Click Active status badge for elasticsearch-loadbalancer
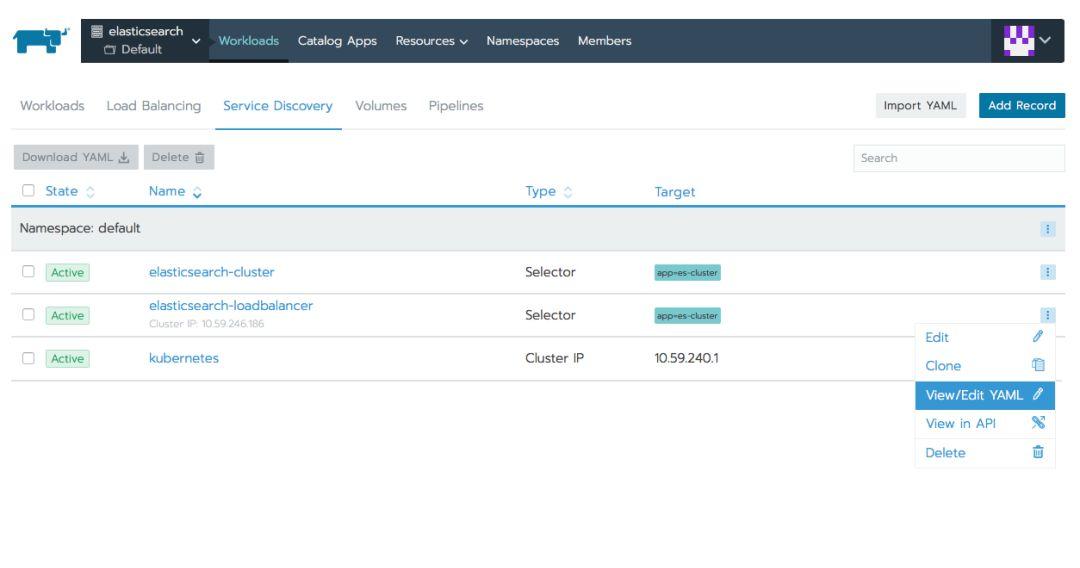This screenshot has width=1080, height=568. pyautogui.click(x=68, y=316)
